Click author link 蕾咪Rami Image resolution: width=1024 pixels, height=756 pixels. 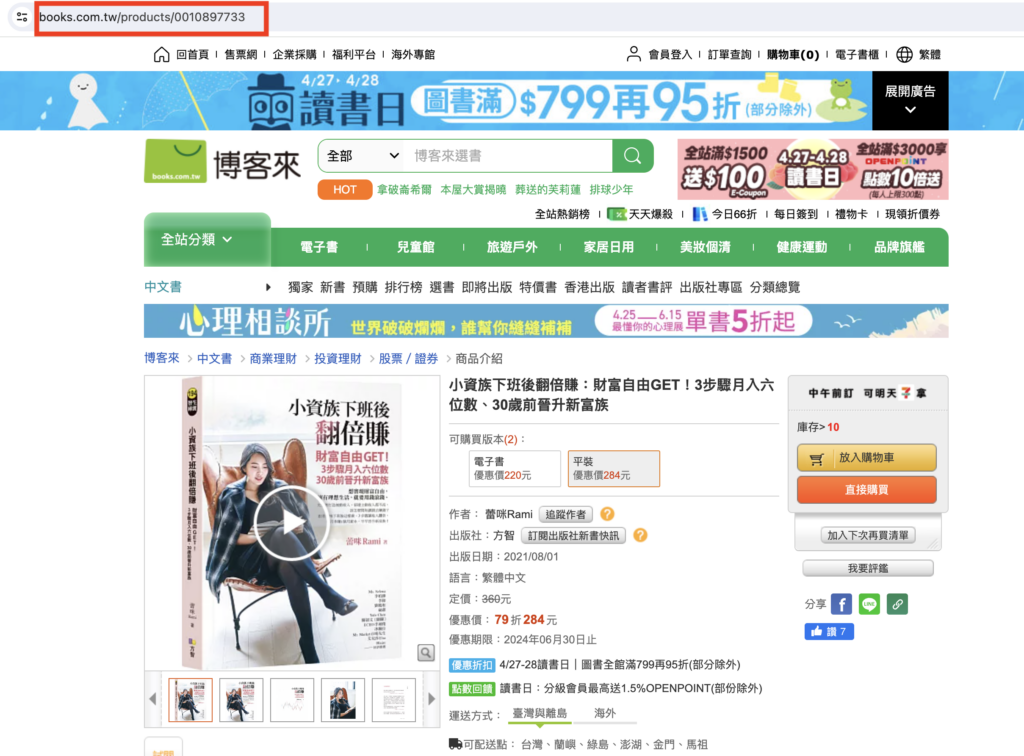(x=509, y=514)
